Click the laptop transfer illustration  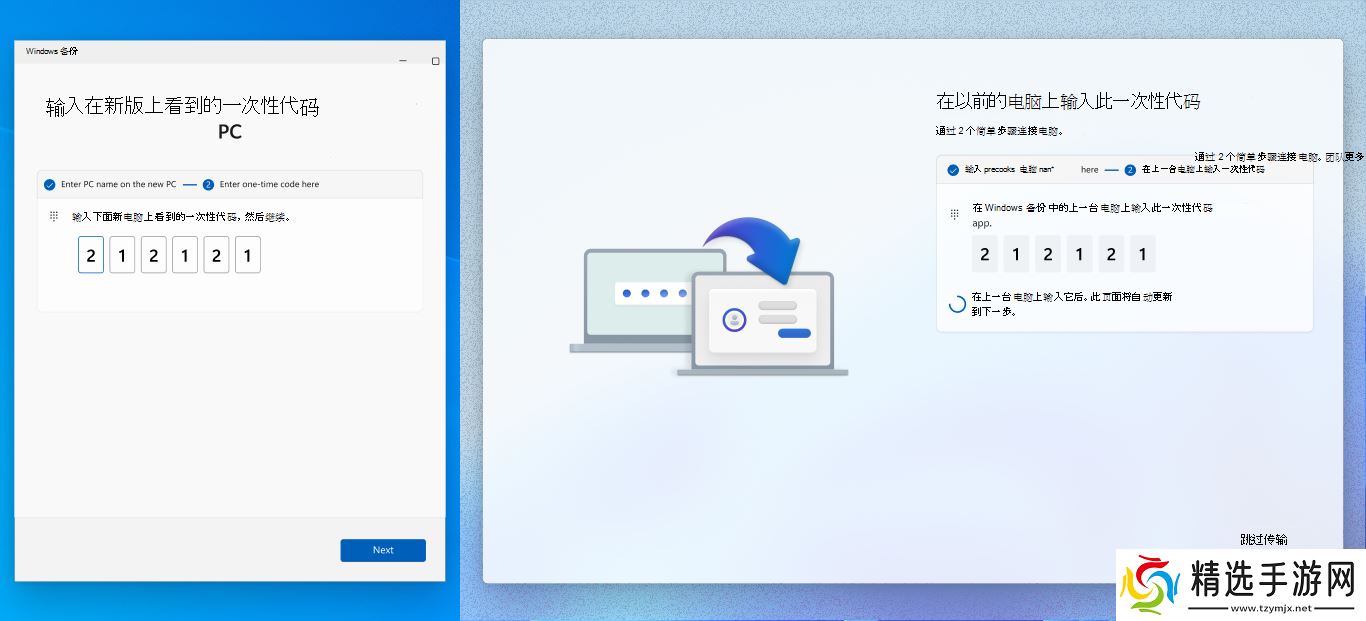click(708, 299)
